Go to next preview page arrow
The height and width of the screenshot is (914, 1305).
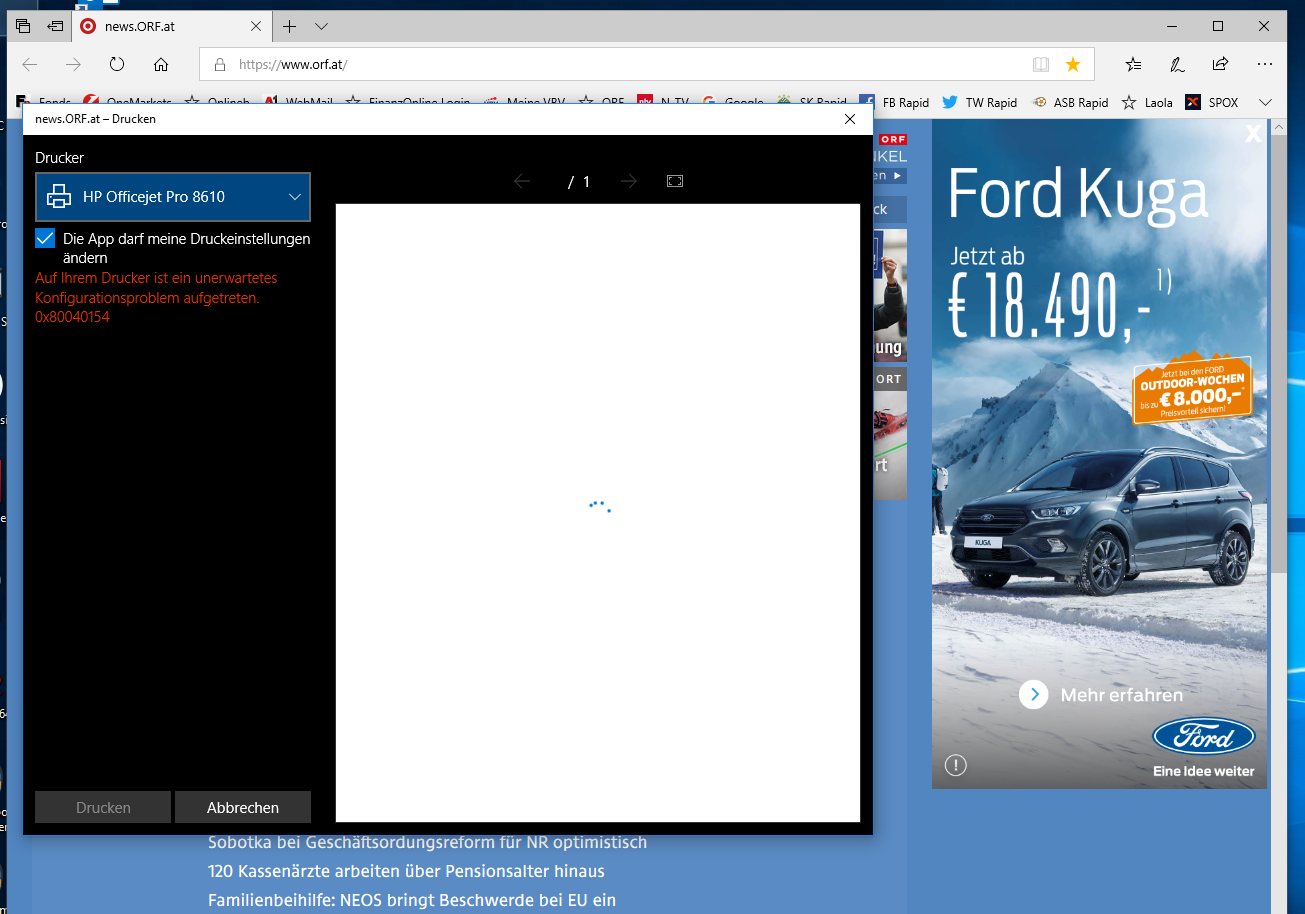pyautogui.click(x=628, y=181)
